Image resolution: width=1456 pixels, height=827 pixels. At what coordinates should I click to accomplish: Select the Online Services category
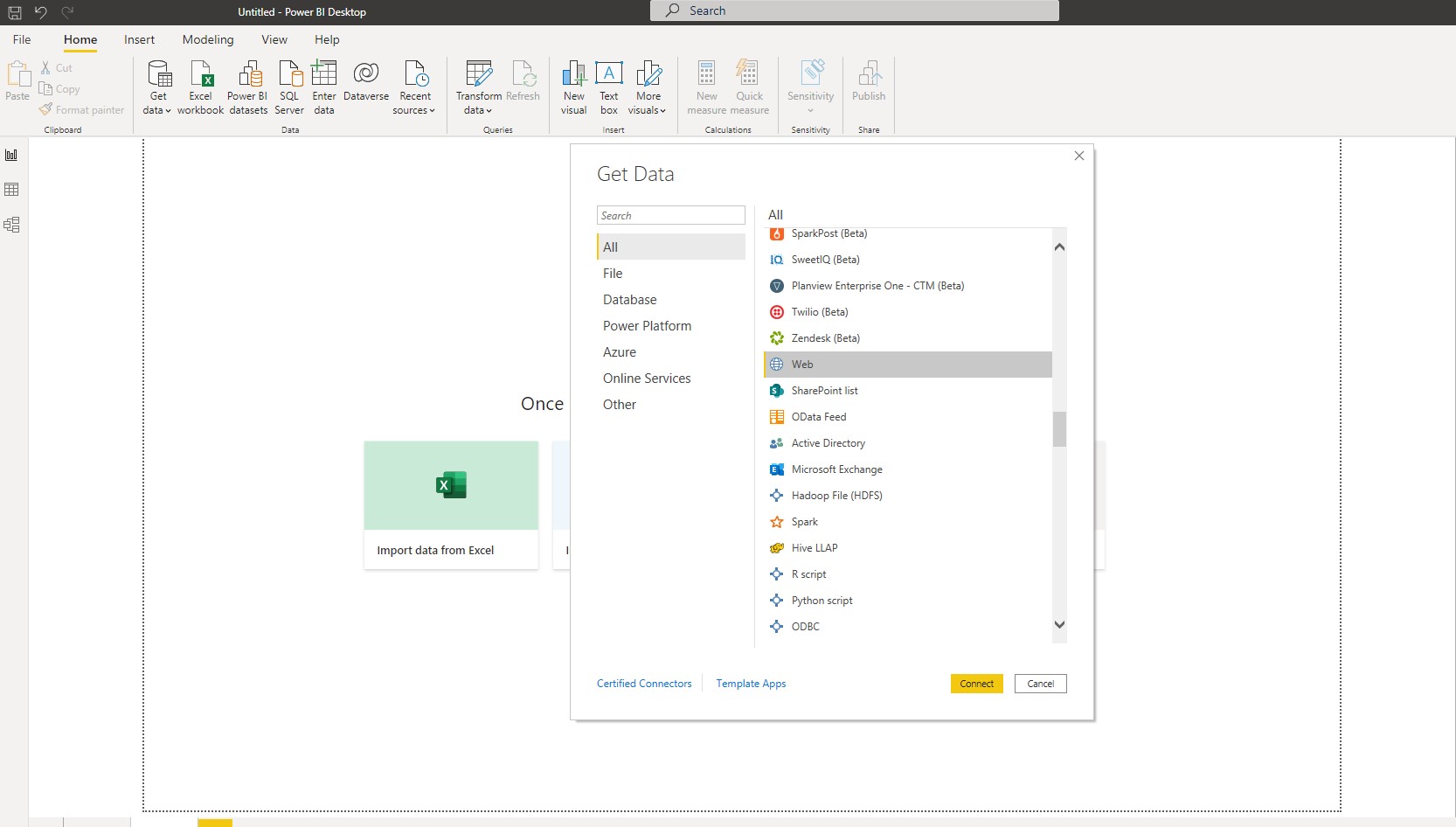coord(671,379)
